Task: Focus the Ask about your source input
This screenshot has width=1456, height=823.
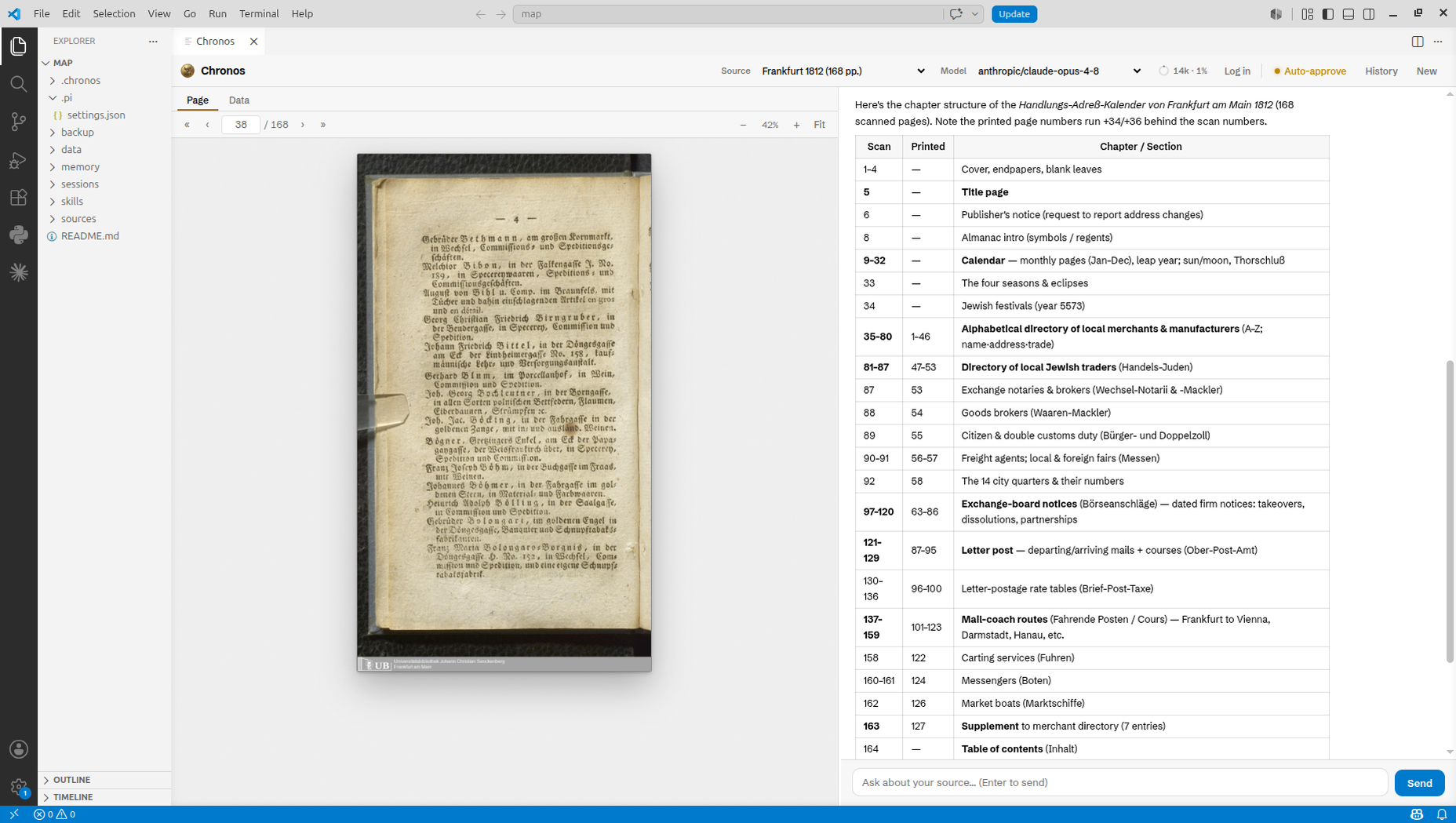Action: [x=1119, y=783]
